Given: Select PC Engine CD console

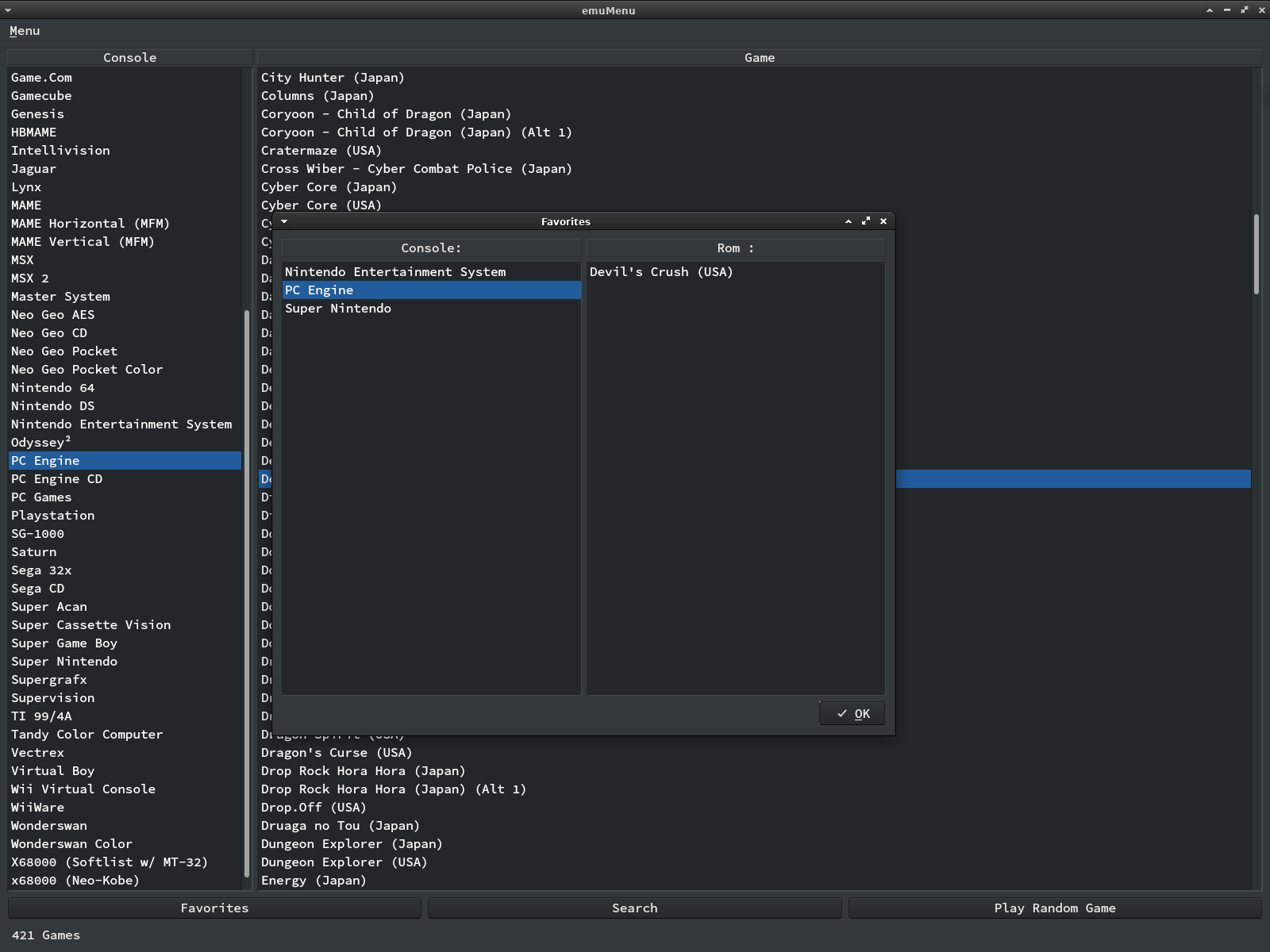Looking at the screenshot, I should [x=125, y=479].
